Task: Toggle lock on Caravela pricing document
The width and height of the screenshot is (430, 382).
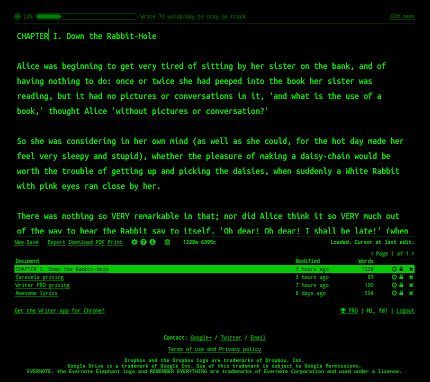Action: point(401,277)
